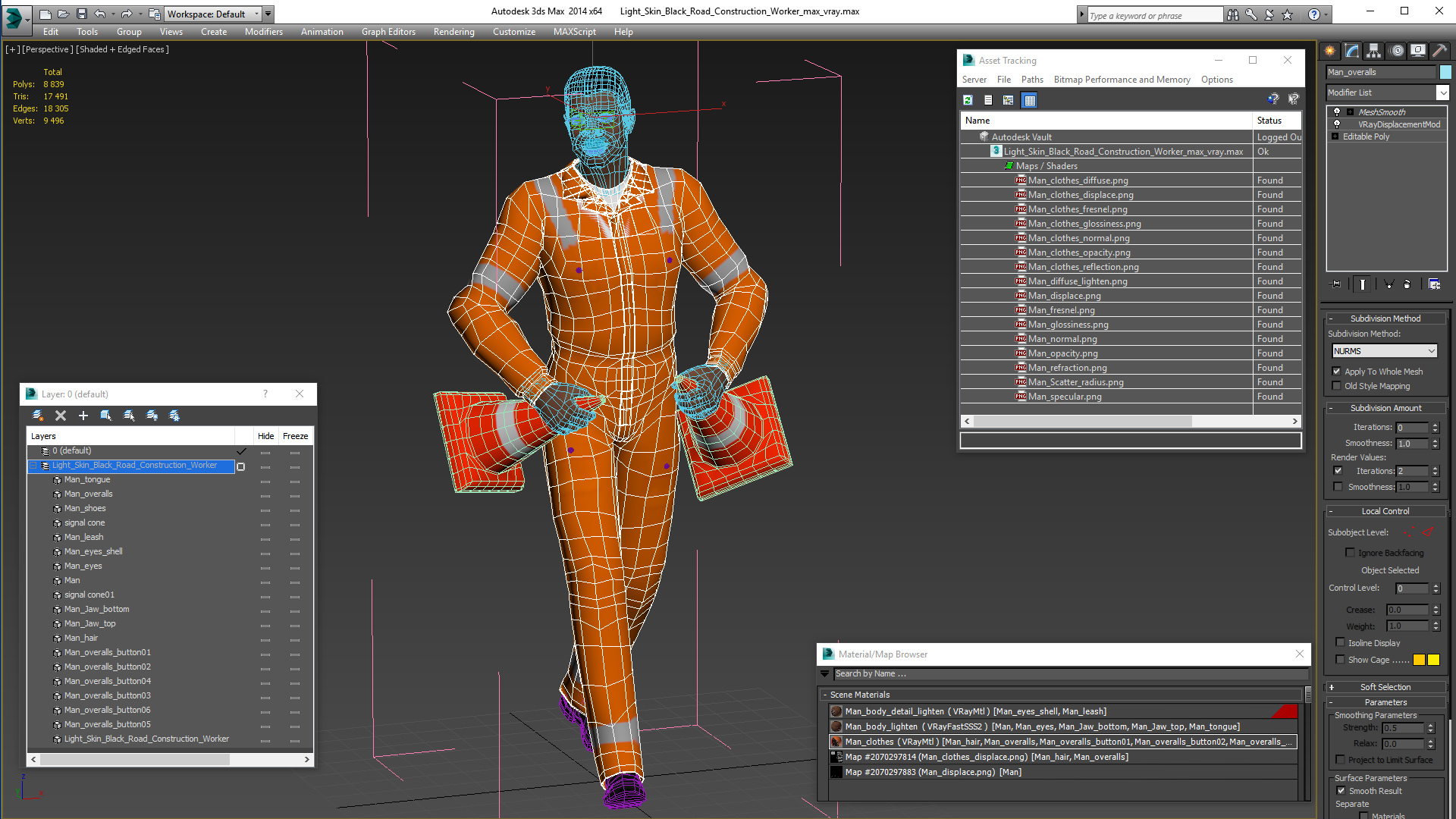Click the Create New Layer icon in Layer dialog
This screenshot has height=819, width=1456.
click(x=38, y=416)
